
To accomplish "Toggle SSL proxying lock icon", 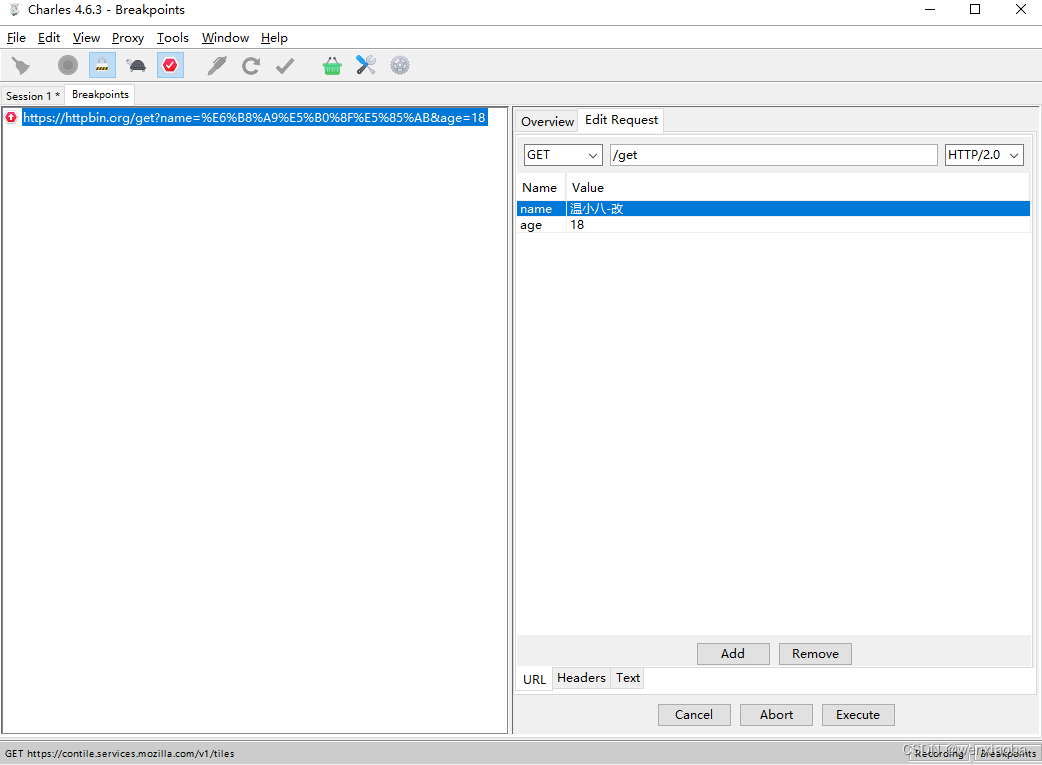I will [x=102, y=65].
